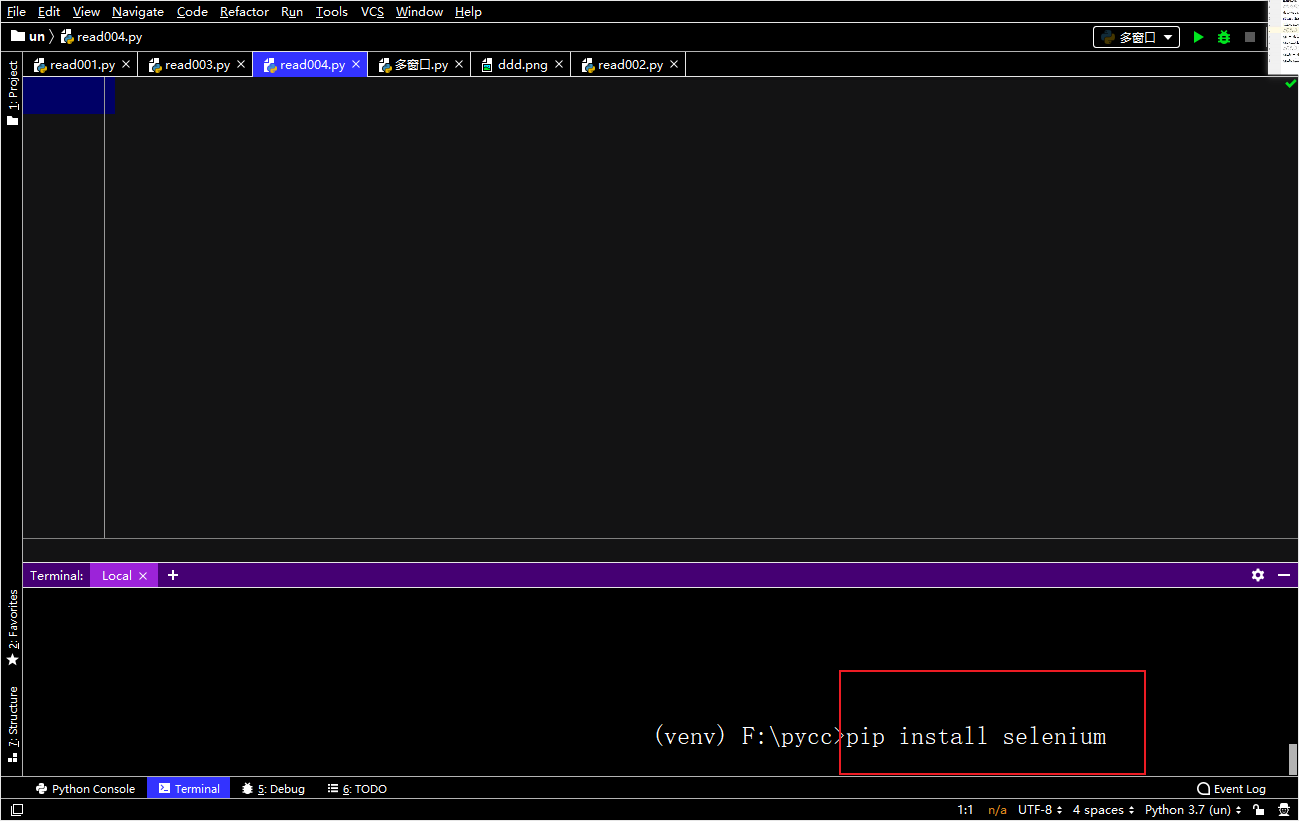Toggle tool window bars with bottom-left square icon
This screenshot has width=1299, height=821.
click(16, 810)
